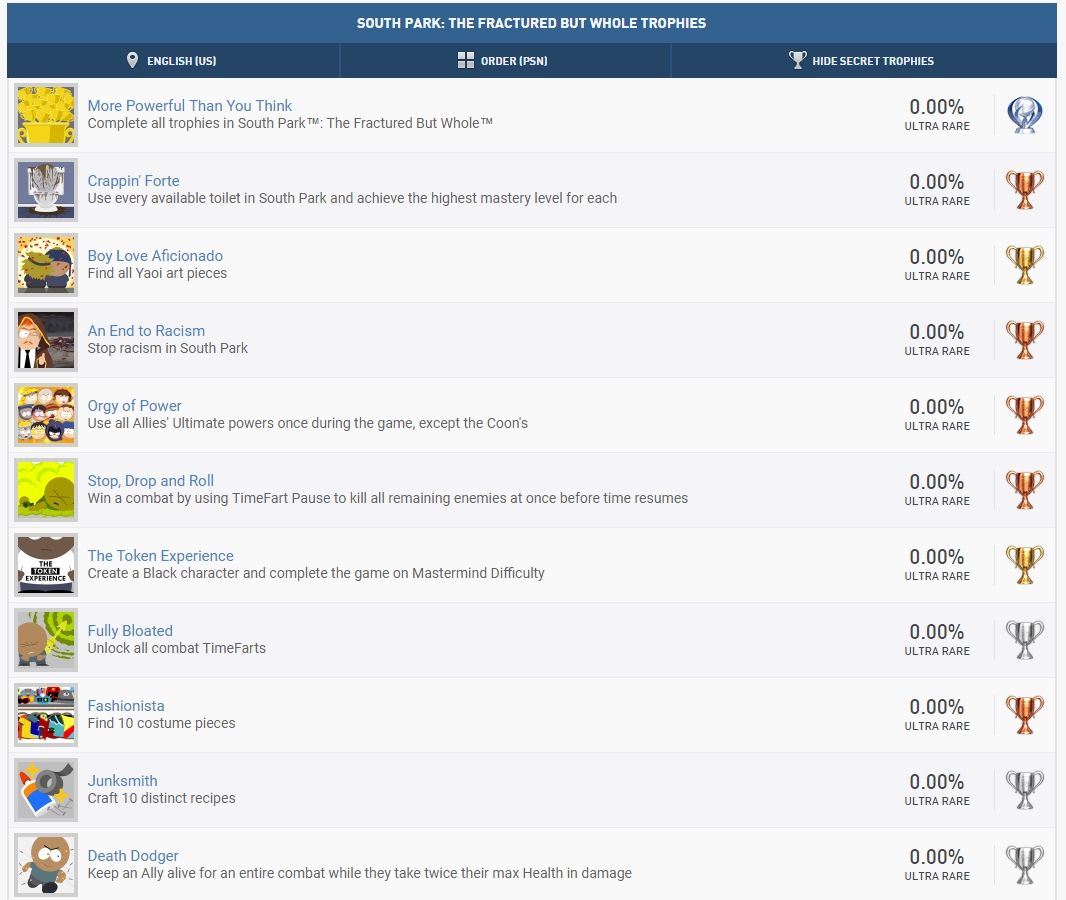Open the An End to Racism trophy
The height and width of the screenshot is (900, 1066).
[x=146, y=330]
